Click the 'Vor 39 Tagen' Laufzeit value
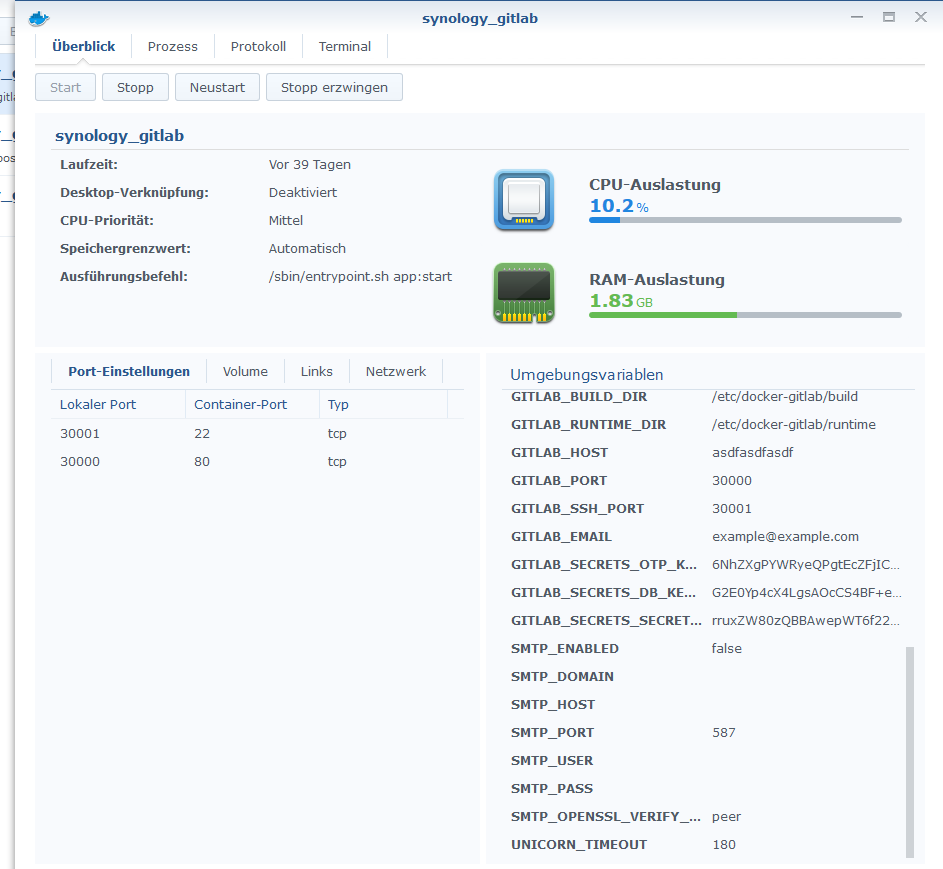The width and height of the screenshot is (943, 869). [310, 165]
